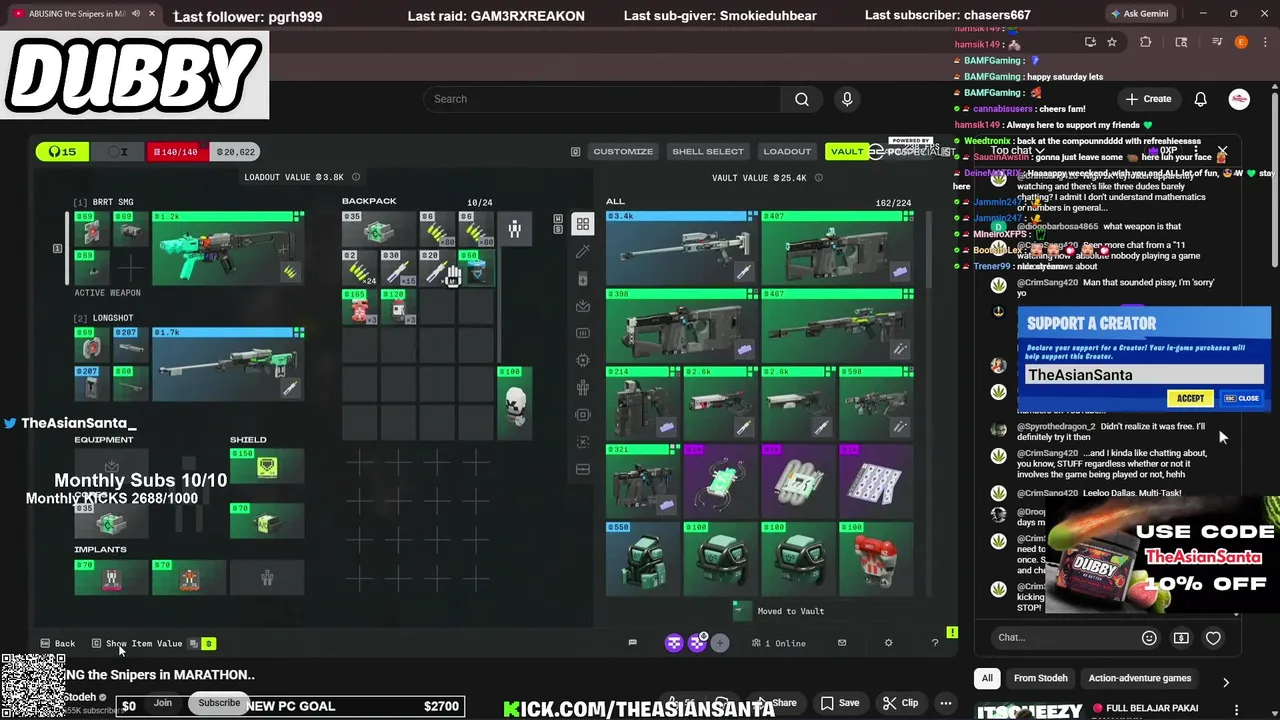The width and height of the screenshot is (1280, 720).
Task: Open the LOADOUT tab
Action: pyautogui.click(x=787, y=151)
